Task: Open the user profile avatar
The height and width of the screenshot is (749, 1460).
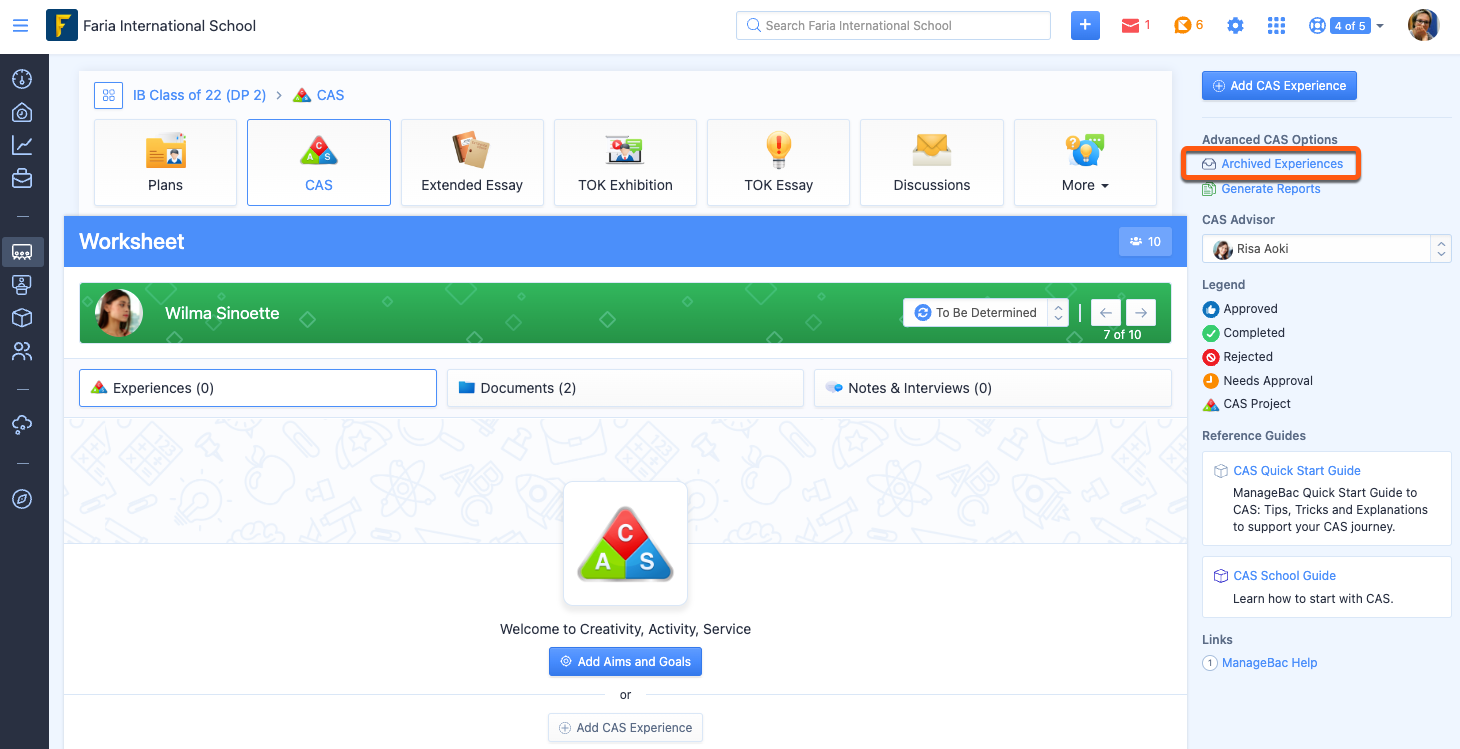Action: point(1423,25)
